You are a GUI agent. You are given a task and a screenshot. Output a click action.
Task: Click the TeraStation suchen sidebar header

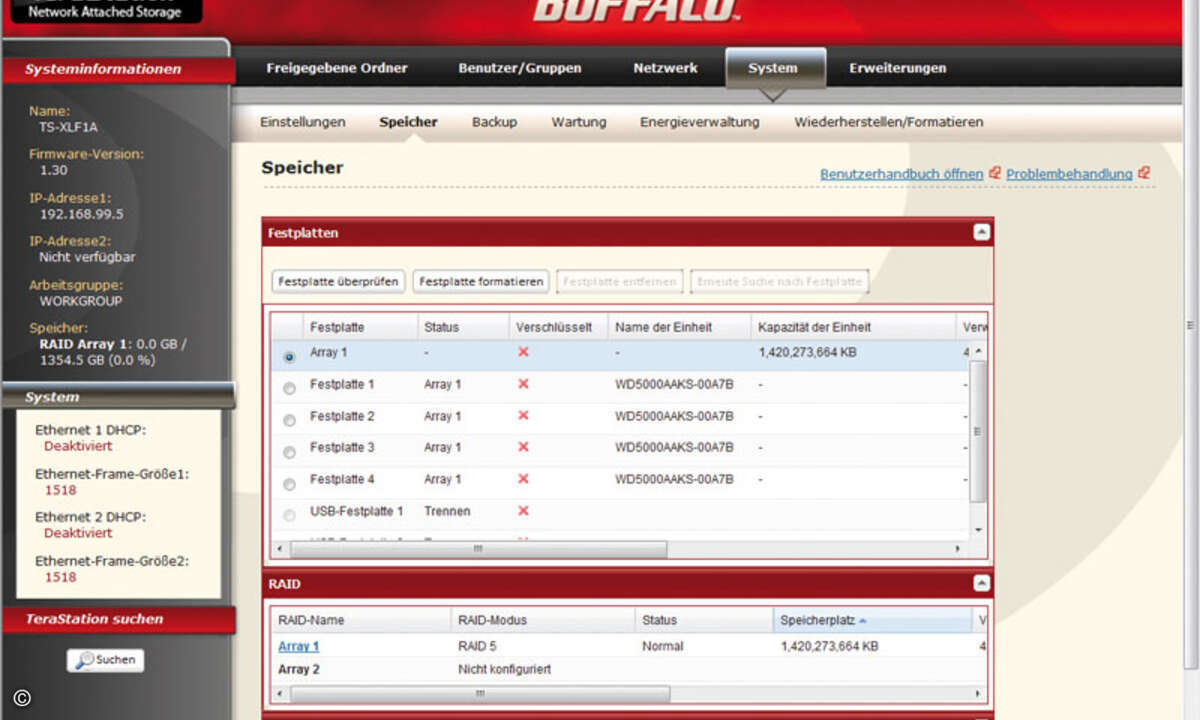coord(117,619)
